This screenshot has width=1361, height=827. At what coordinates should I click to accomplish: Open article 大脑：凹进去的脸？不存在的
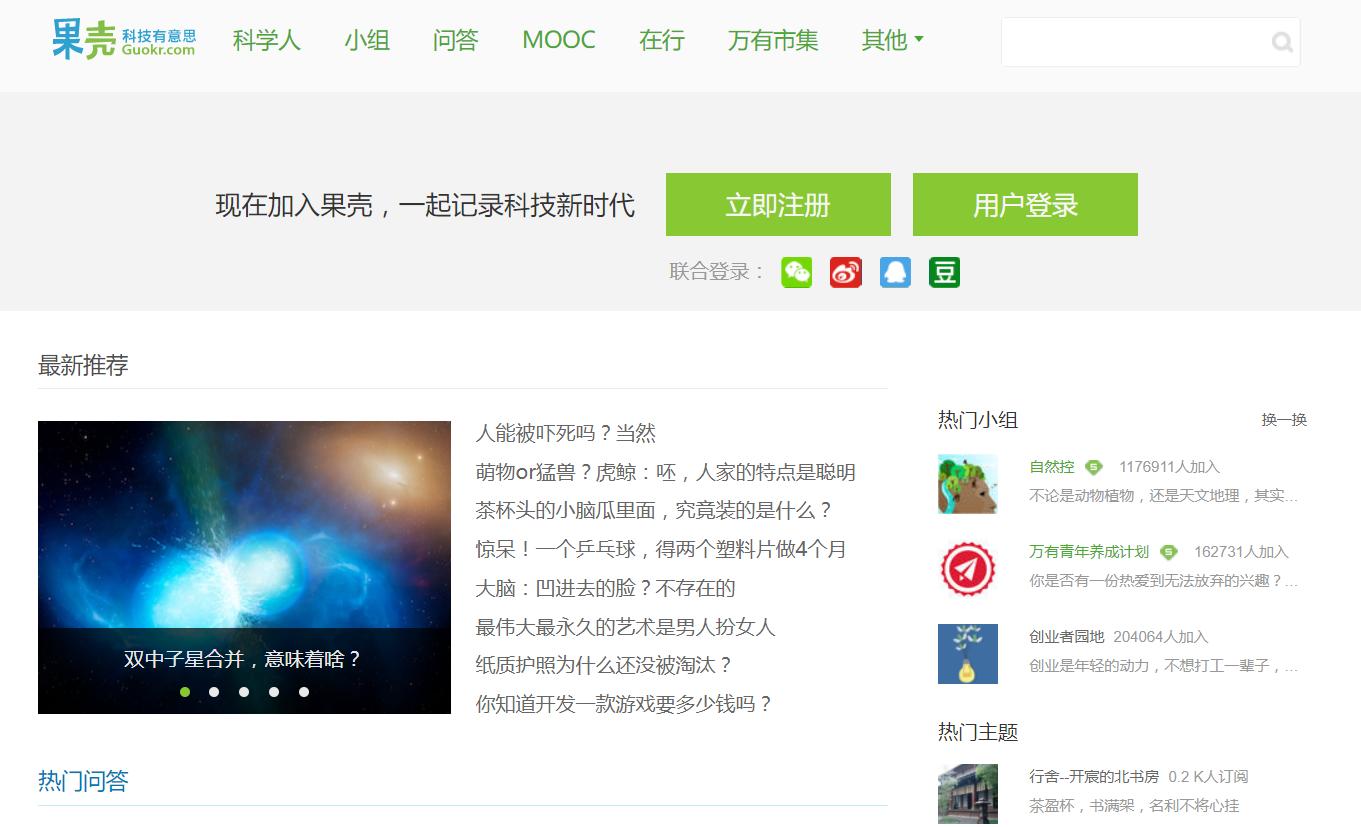pyautogui.click(x=606, y=588)
